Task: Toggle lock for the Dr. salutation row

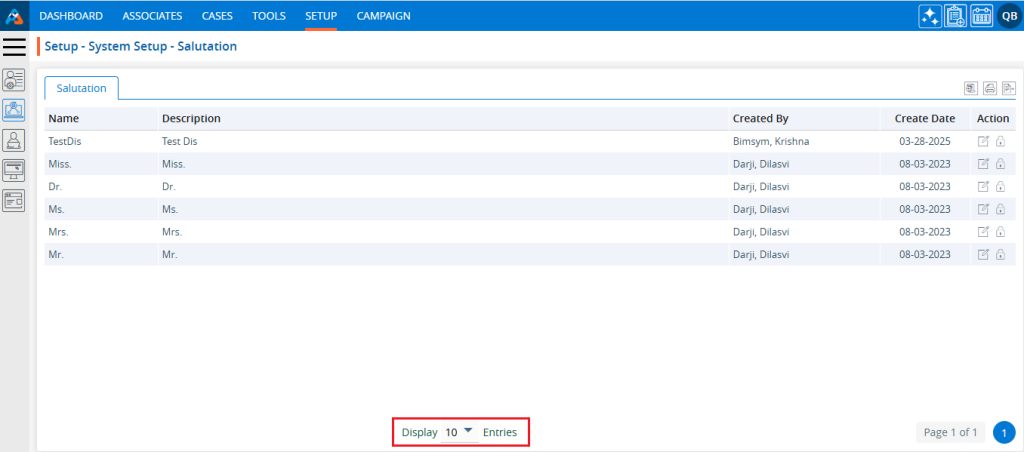Action: click(x=1000, y=187)
